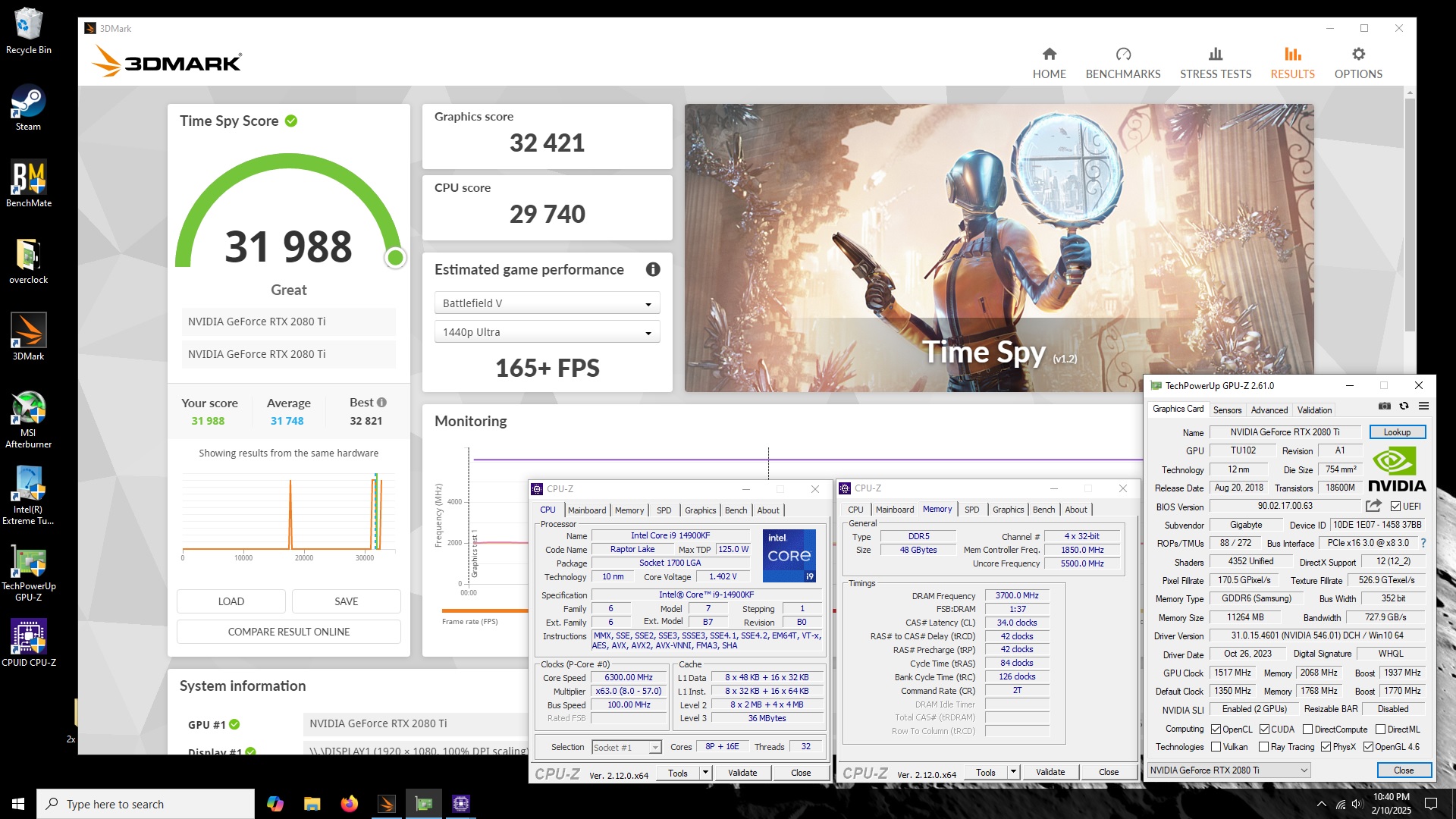This screenshot has height=819, width=1456.
Task: Expand Tools dropdown arrow in CPU-Z Memory window
Action: (x=1013, y=772)
